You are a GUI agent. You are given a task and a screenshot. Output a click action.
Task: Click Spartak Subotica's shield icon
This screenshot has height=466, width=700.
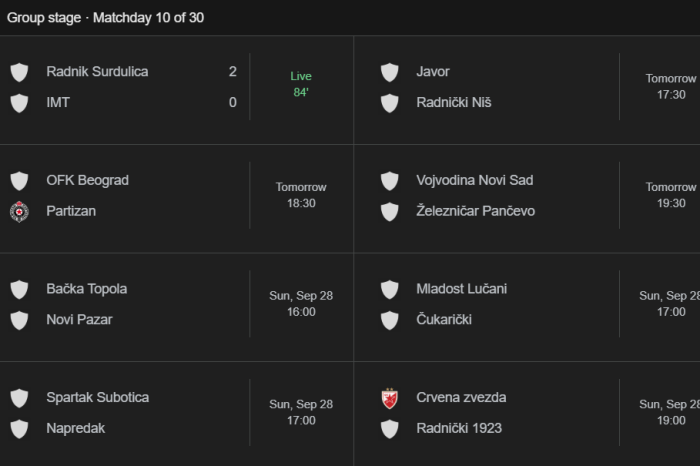click(x=19, y=398)
